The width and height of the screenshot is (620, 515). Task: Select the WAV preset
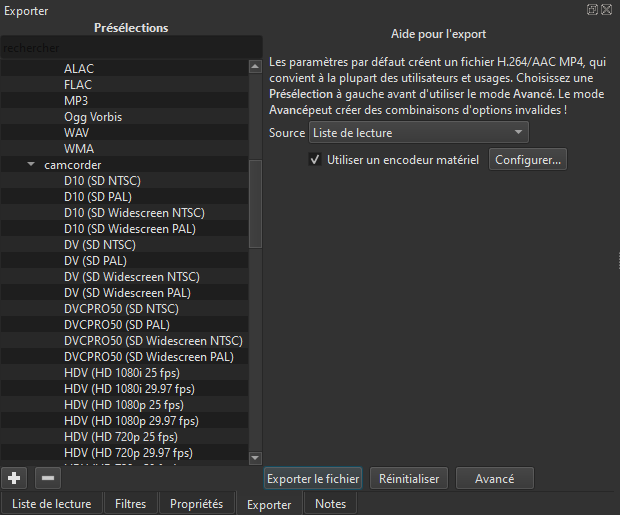coord(125,133)
